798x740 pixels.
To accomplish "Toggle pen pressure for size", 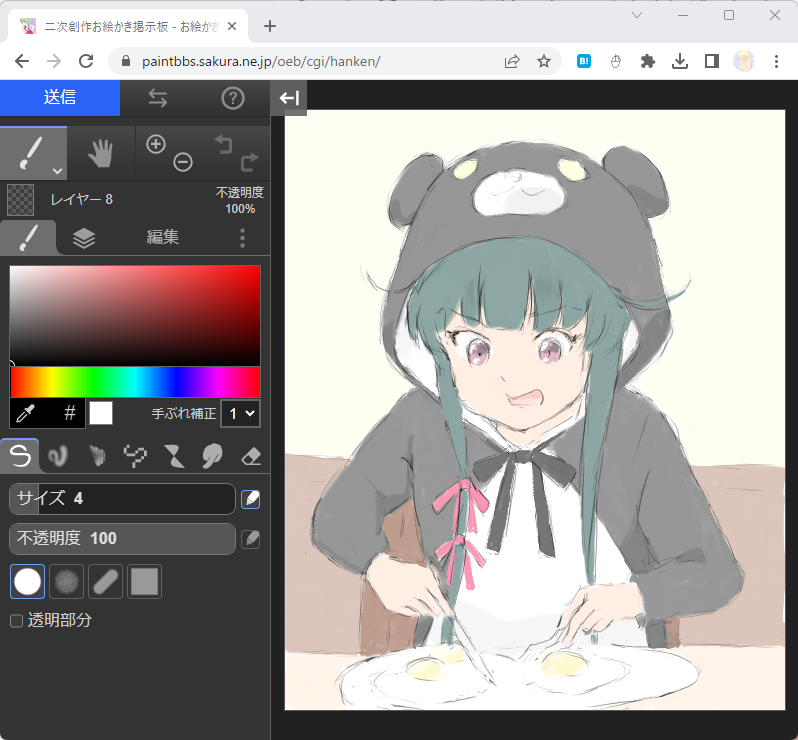I will point(250,499).
